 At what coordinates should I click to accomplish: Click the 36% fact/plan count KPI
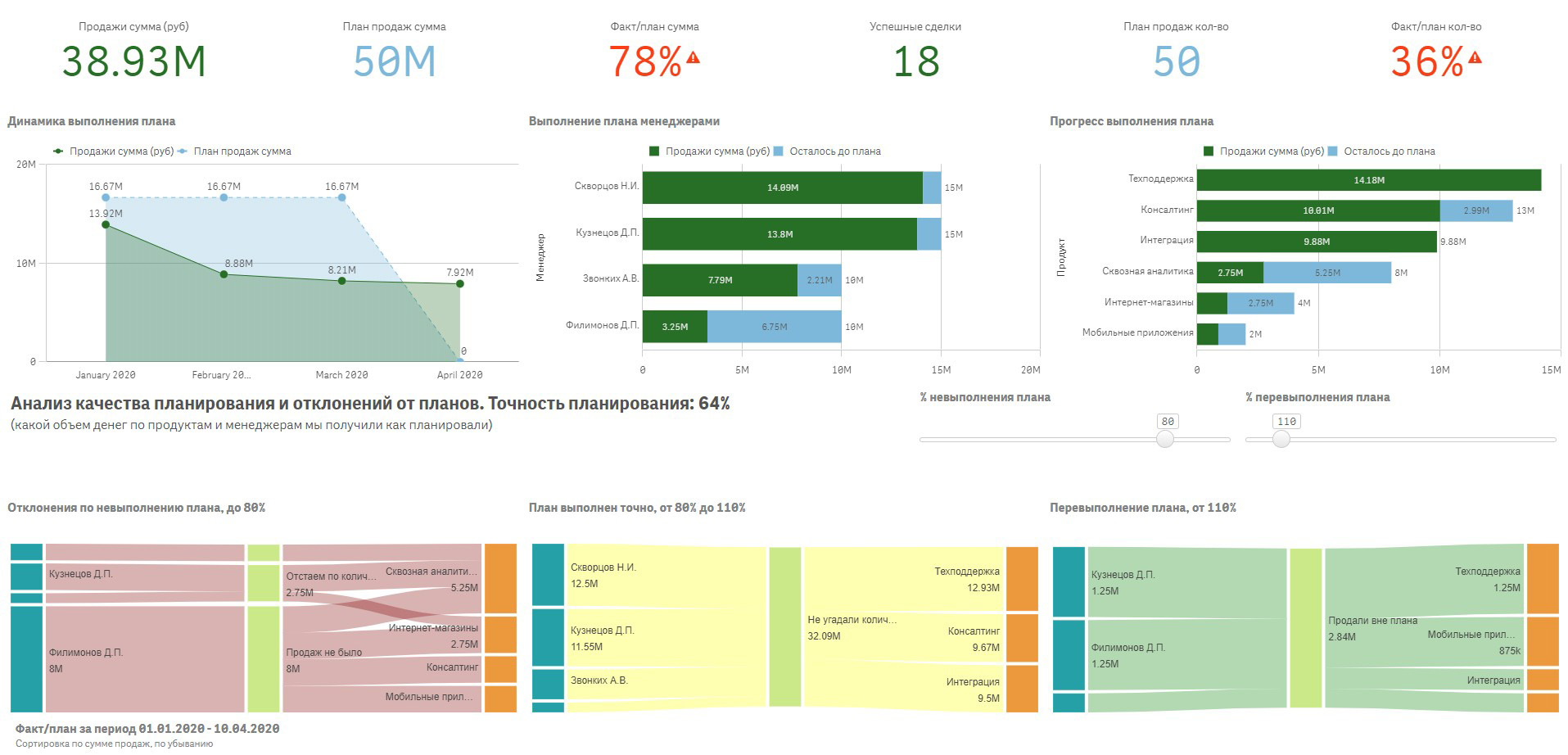tap(1427, 61)
